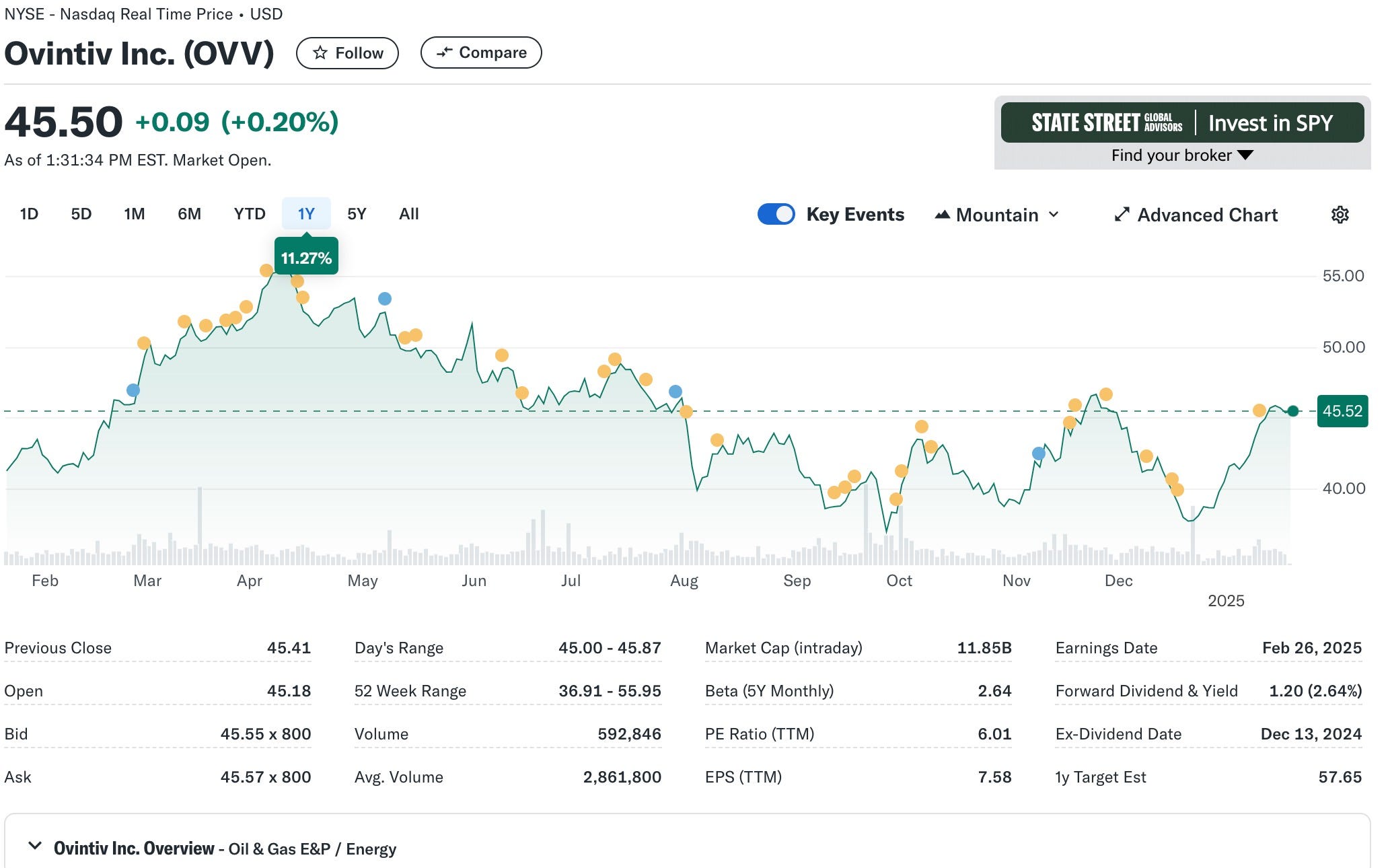Image resolution: width=1390 pixels, height=868 pixels.
Task: Click the star Follow button
Action: [347, 53]
